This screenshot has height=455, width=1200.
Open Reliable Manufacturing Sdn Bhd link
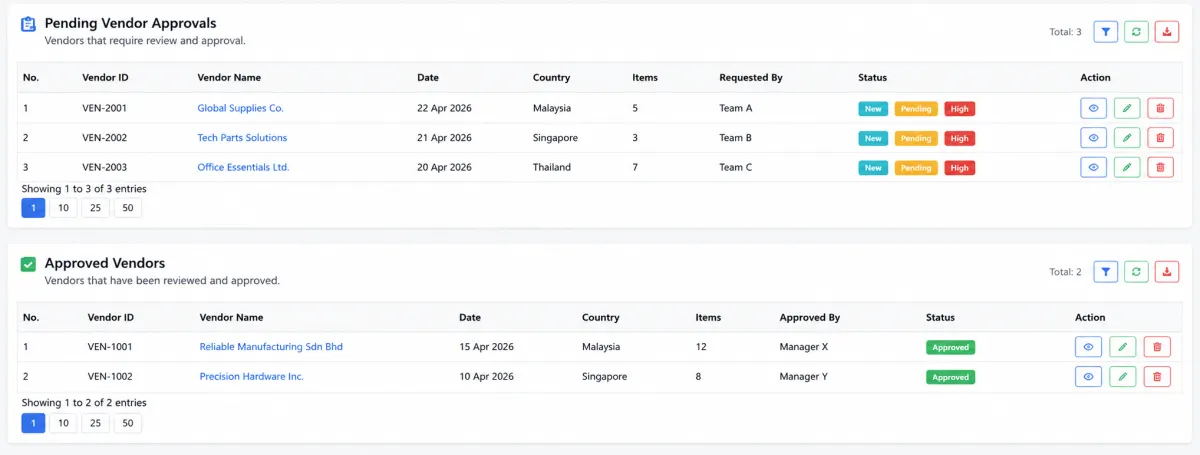tap(271, 347)
